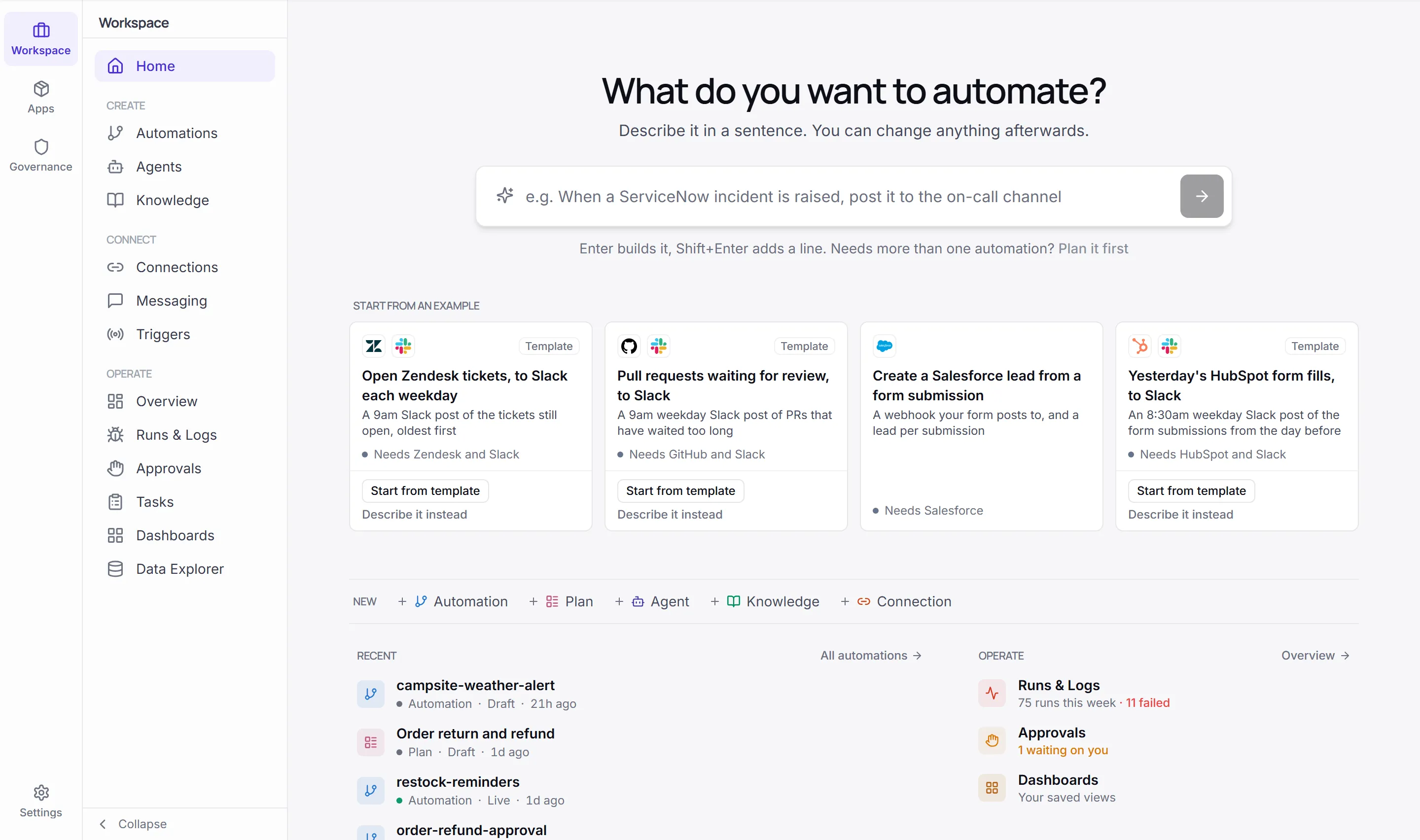Open Knowledge in the sidebar
The height and width of the screenshot is (840, 1420).
pyautogui.click(x=184, y=200)
